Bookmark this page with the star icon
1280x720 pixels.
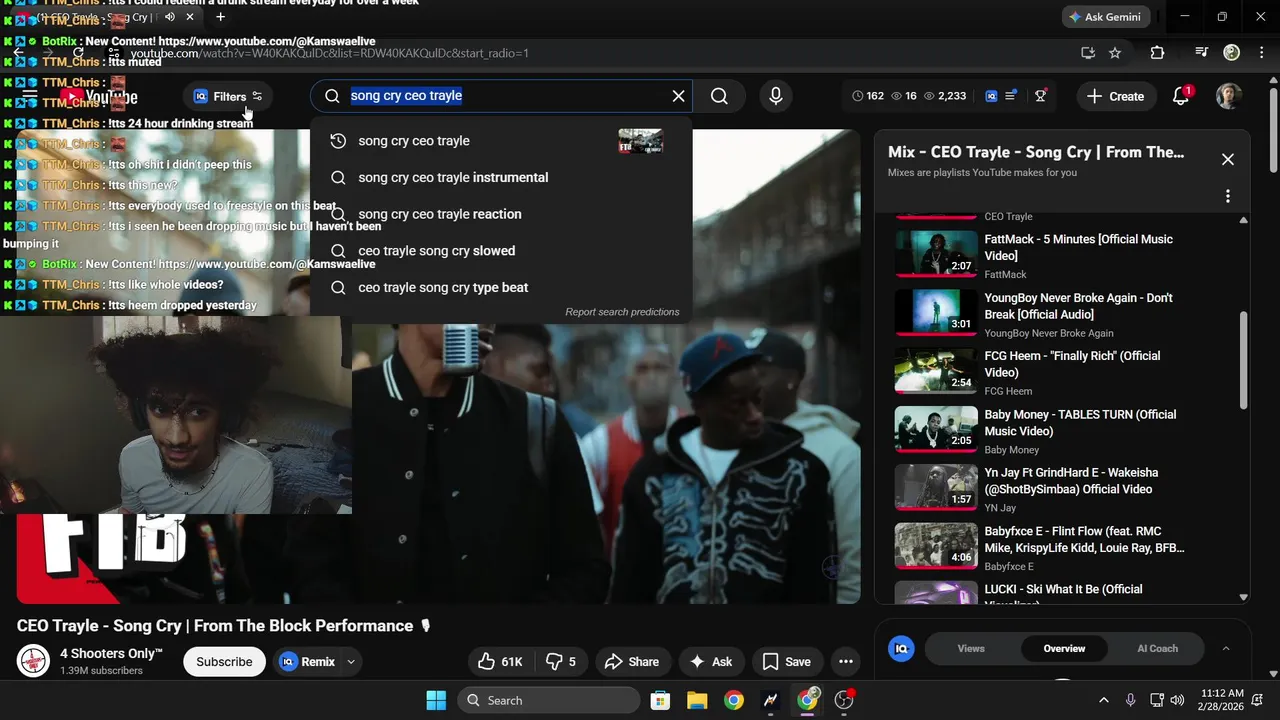pyautogui.click(x=1115, y=53)
